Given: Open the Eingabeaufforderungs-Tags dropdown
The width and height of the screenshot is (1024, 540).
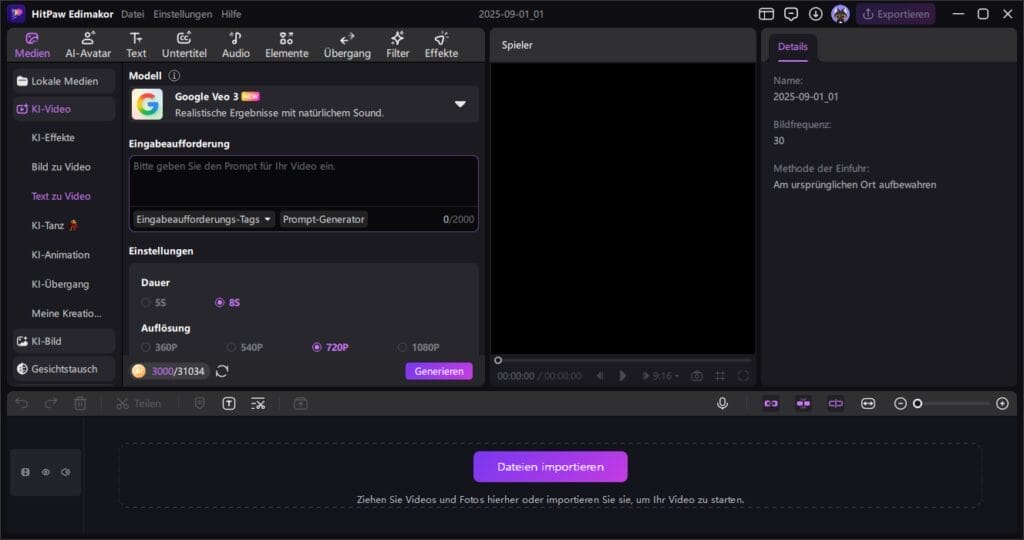Looking at the screenshot, I should pos(204,219).
